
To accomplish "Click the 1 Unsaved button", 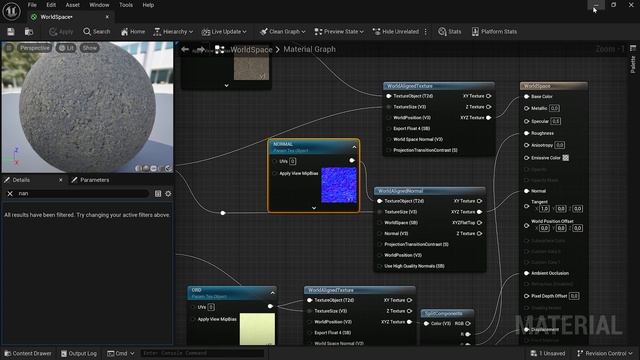I will [x=548, y=353].
